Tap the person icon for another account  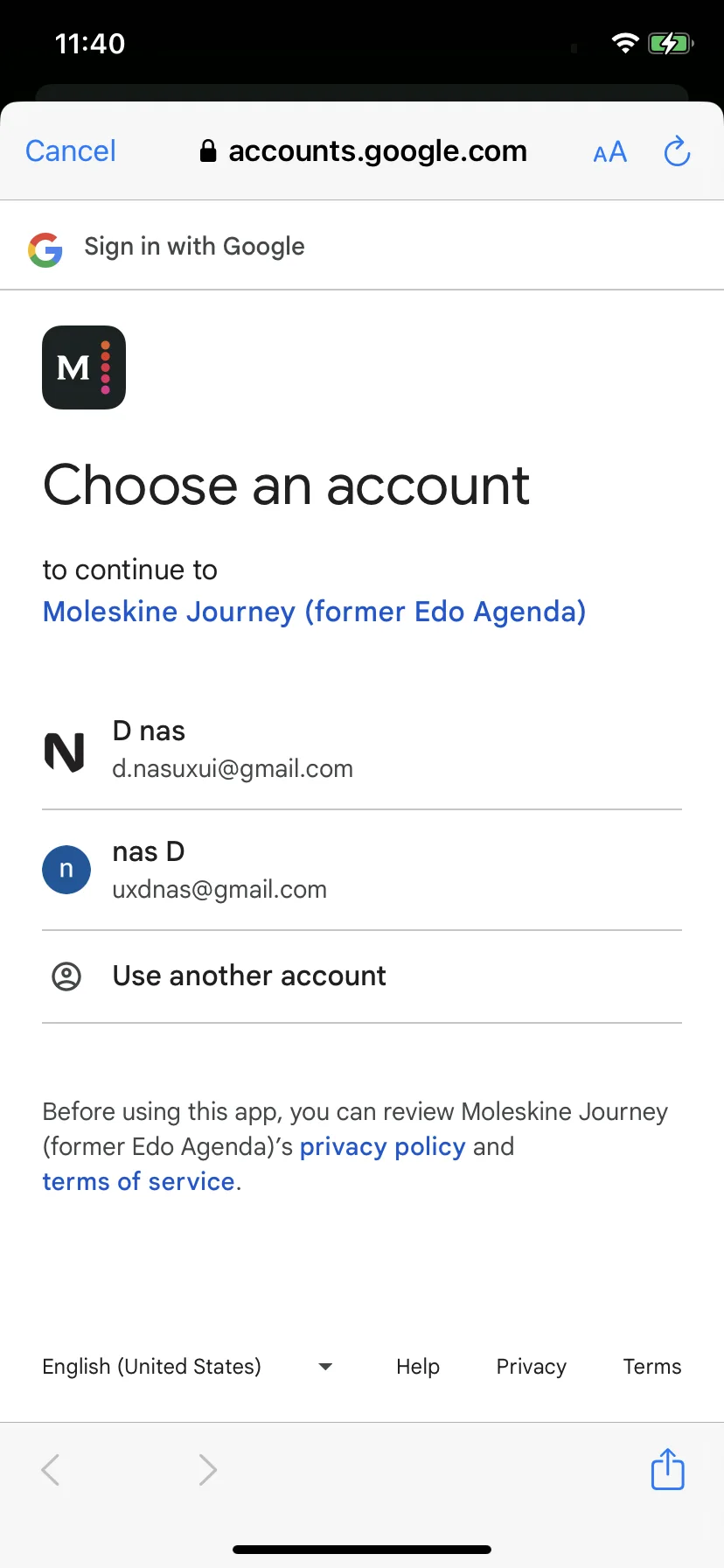(66, 976)
